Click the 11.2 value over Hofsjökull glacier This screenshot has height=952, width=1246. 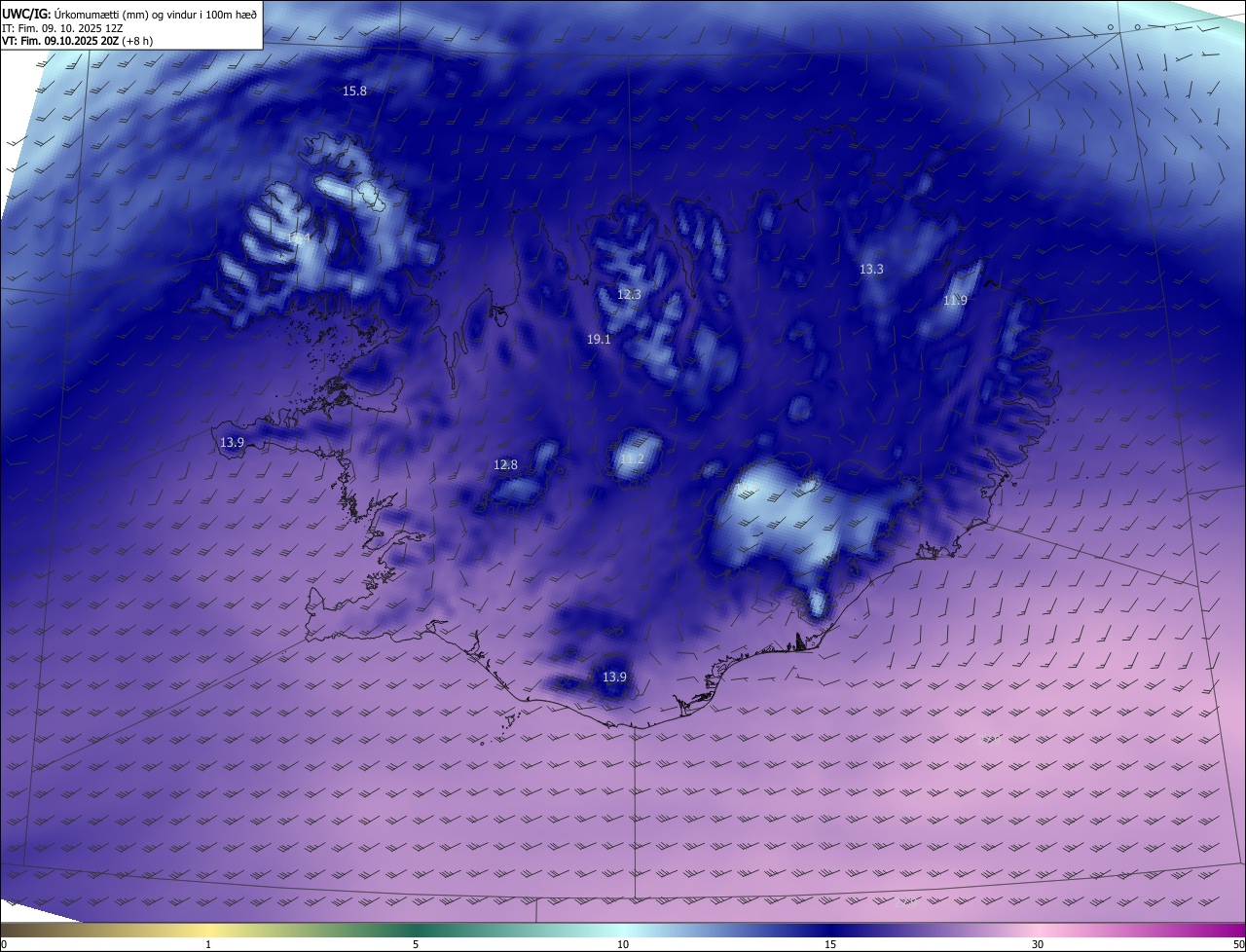pos(633,458)
